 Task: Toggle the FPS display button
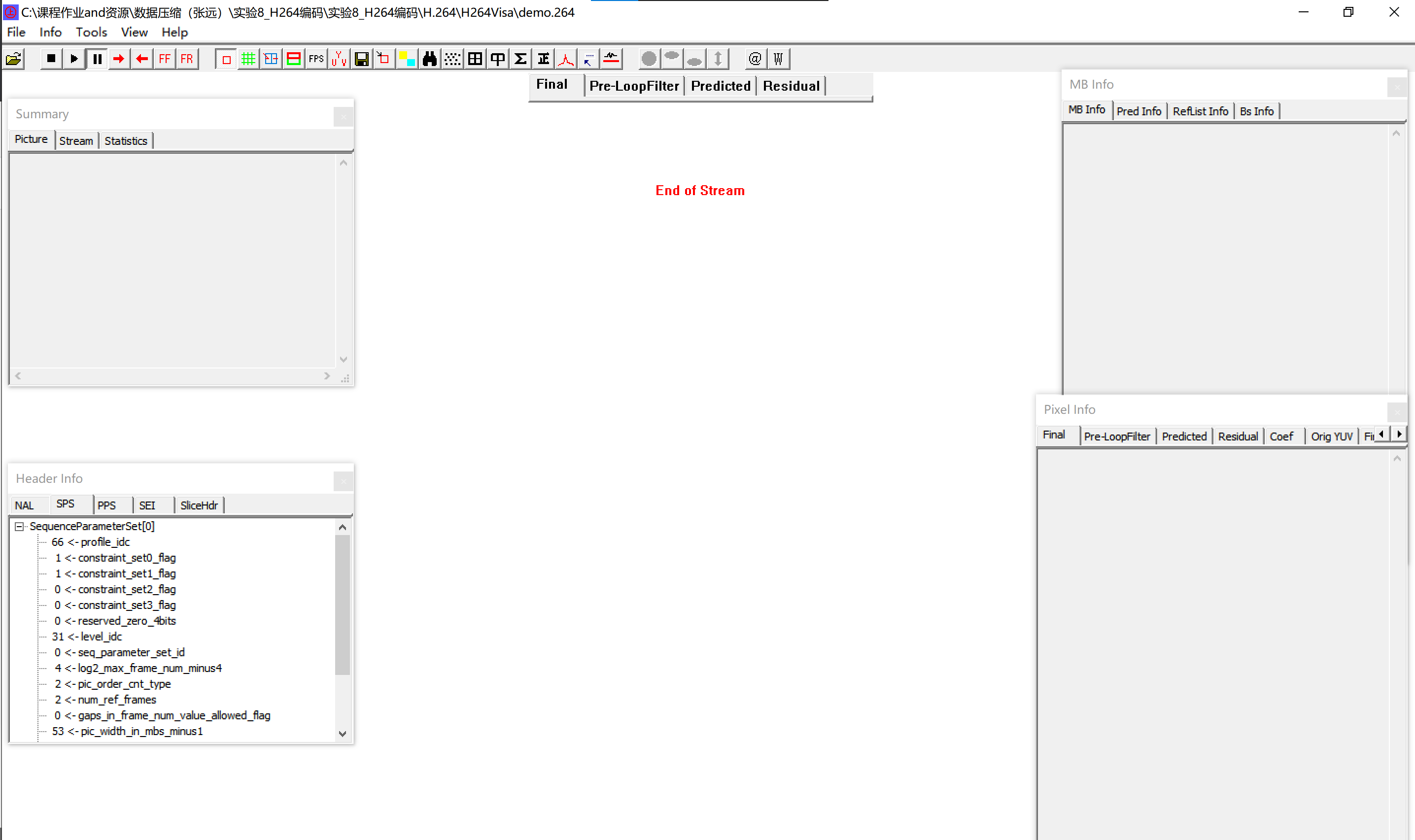tap(316, 59)
